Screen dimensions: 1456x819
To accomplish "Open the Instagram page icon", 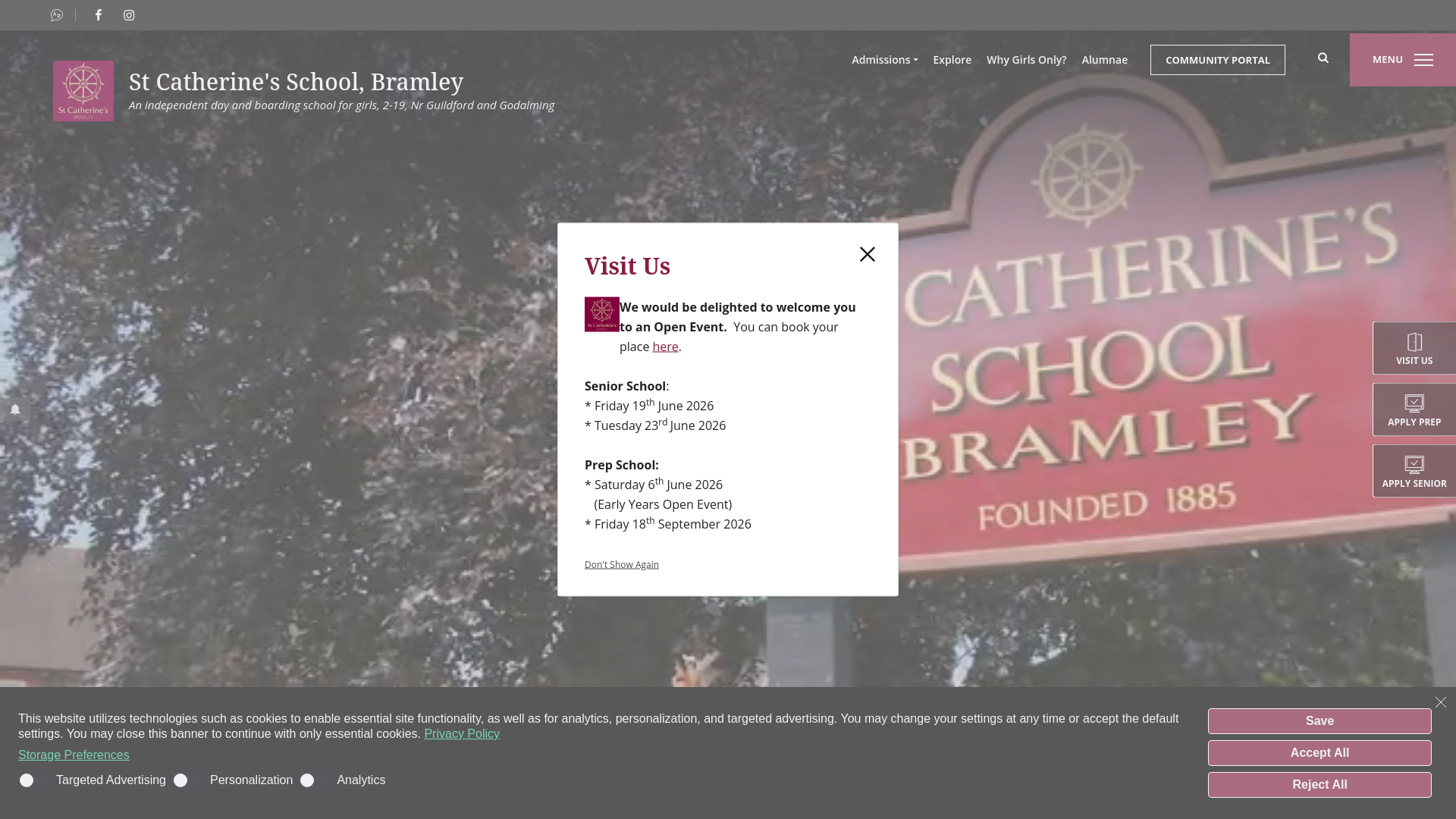I will click(129, 15).
